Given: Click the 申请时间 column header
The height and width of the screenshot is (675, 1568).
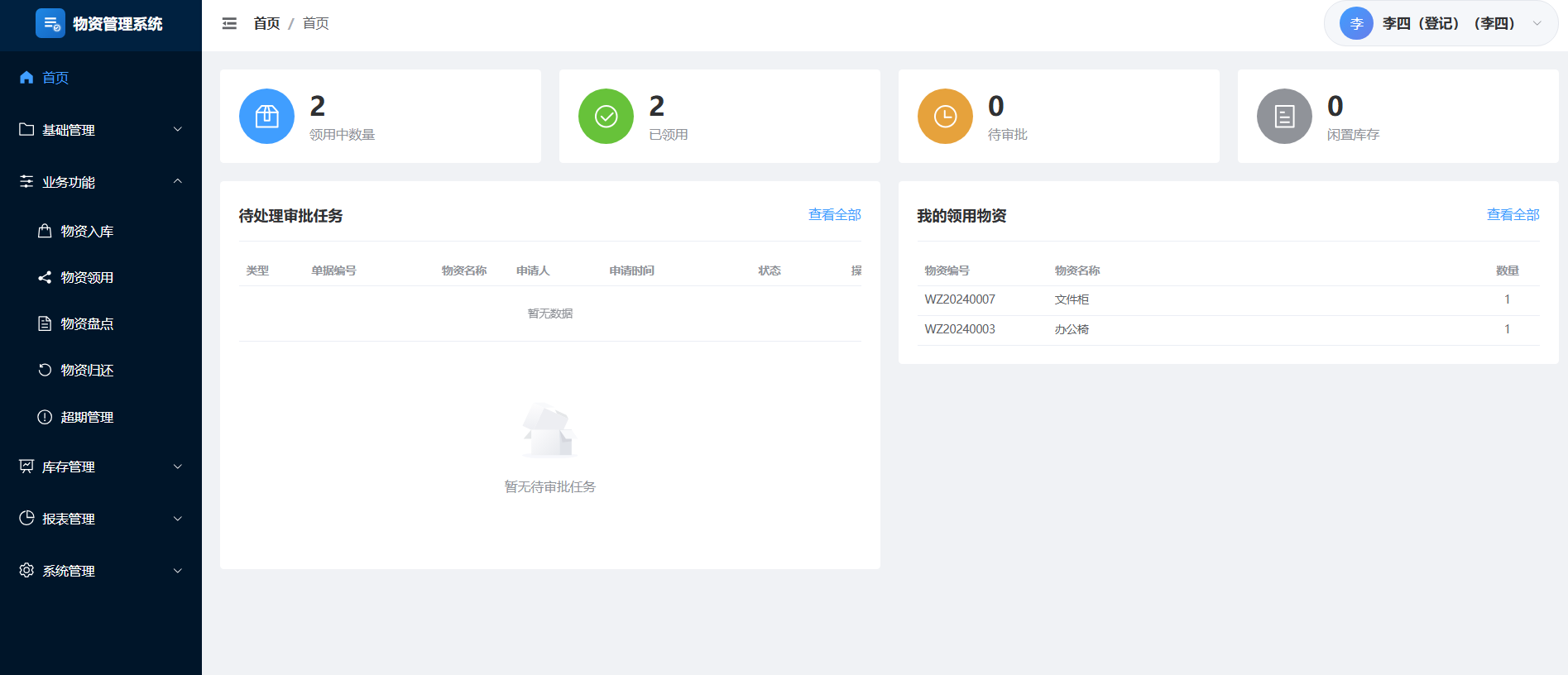Looking at the screenshot, I should 631,270.
